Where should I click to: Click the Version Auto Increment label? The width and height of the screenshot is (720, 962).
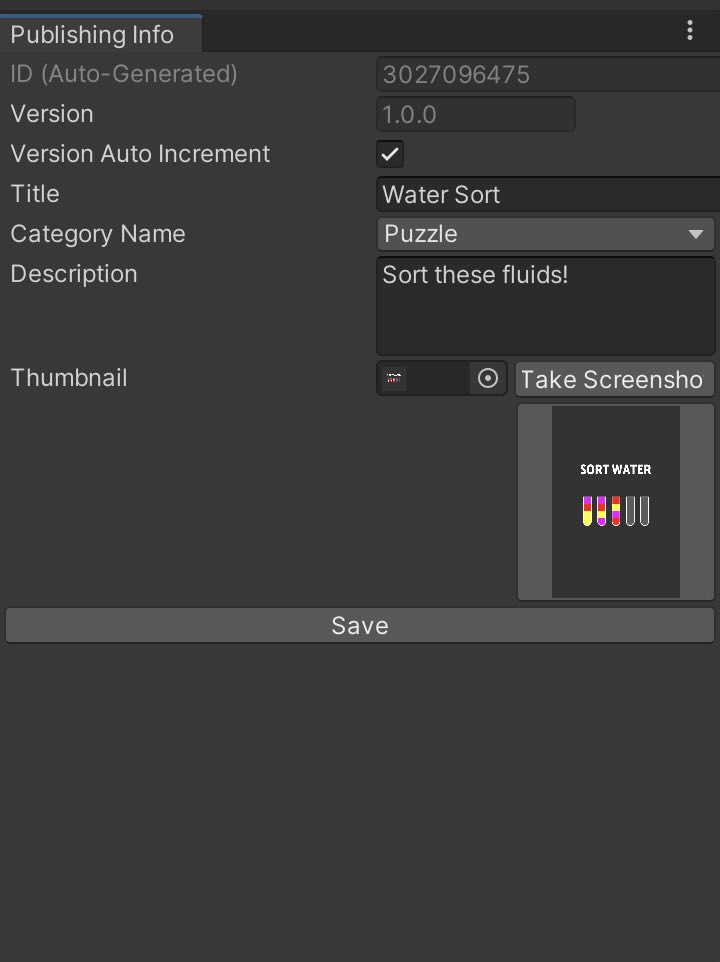tap(140, 154)
